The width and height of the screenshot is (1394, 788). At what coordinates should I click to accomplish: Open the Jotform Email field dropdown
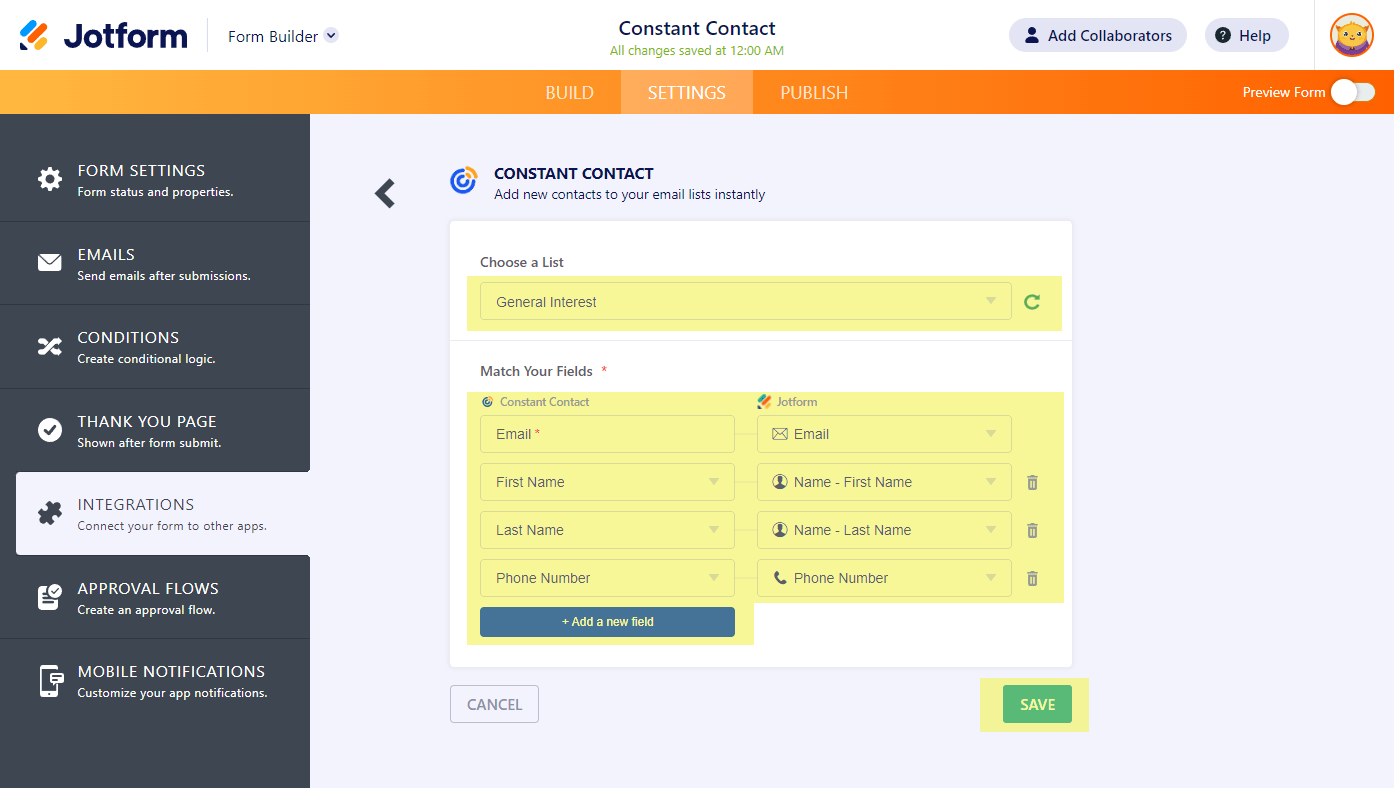tap(884, 434)
